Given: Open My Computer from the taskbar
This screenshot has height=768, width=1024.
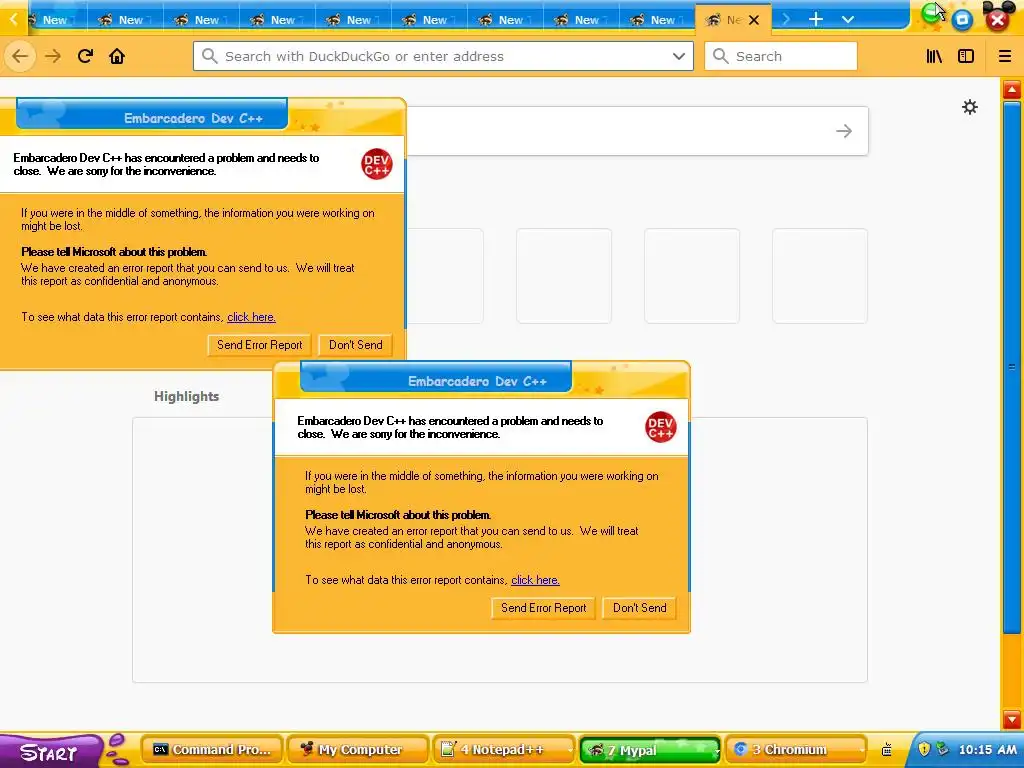Looking at the screenshot, I should click(x=359, y=750).
